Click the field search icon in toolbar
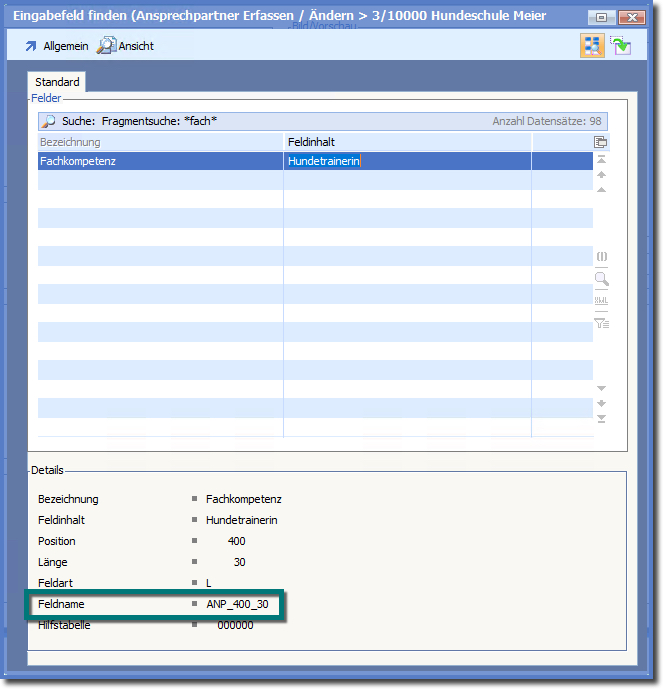This screenshot has width=663, height=689. pyautogui.click(x=592, y=45)
